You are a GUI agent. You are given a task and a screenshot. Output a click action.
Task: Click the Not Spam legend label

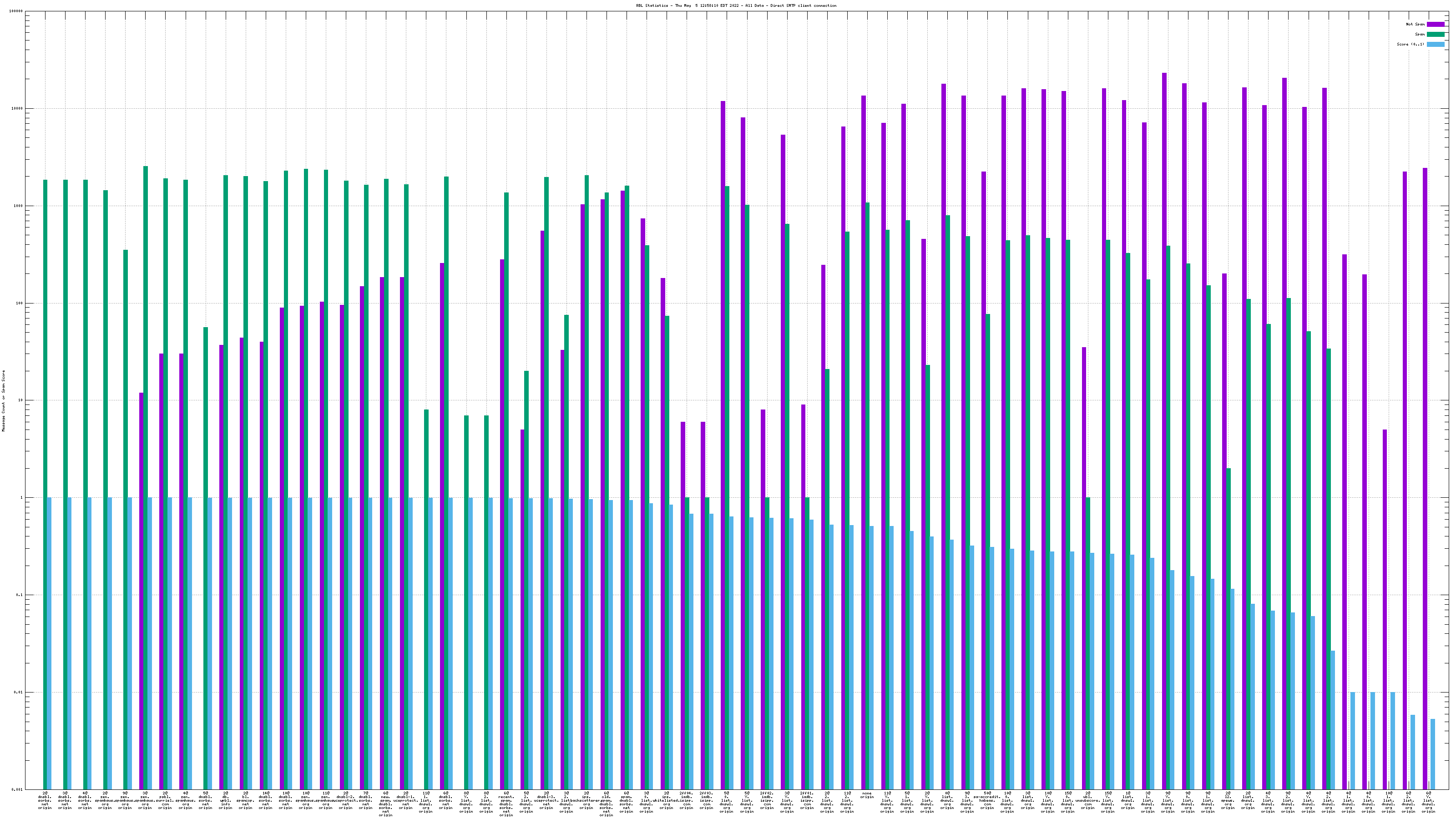pyautogui.click(x=1416, y=24)
